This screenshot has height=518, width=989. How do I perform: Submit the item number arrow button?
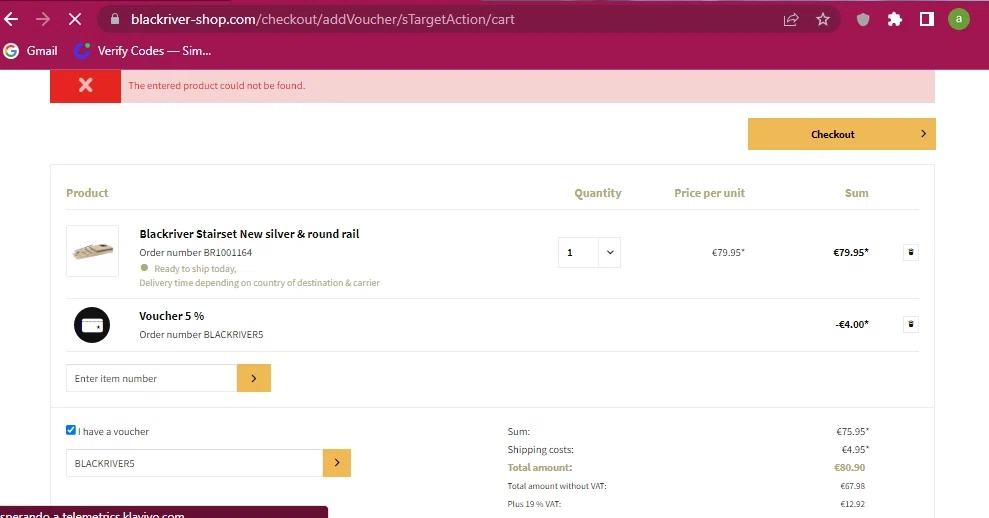coord(254,378)
